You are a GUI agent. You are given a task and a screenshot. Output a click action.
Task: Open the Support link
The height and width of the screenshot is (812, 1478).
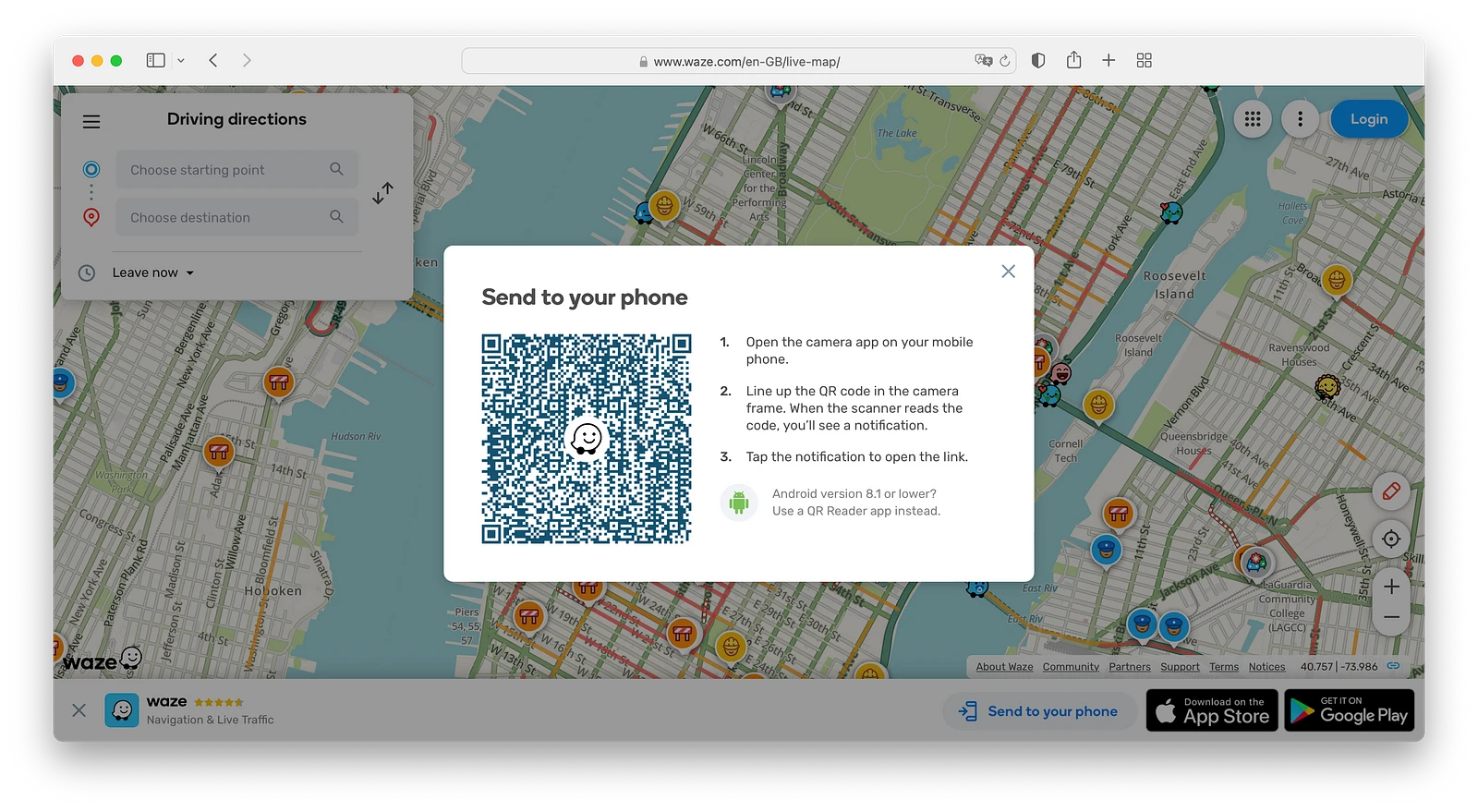[1180, 667]
